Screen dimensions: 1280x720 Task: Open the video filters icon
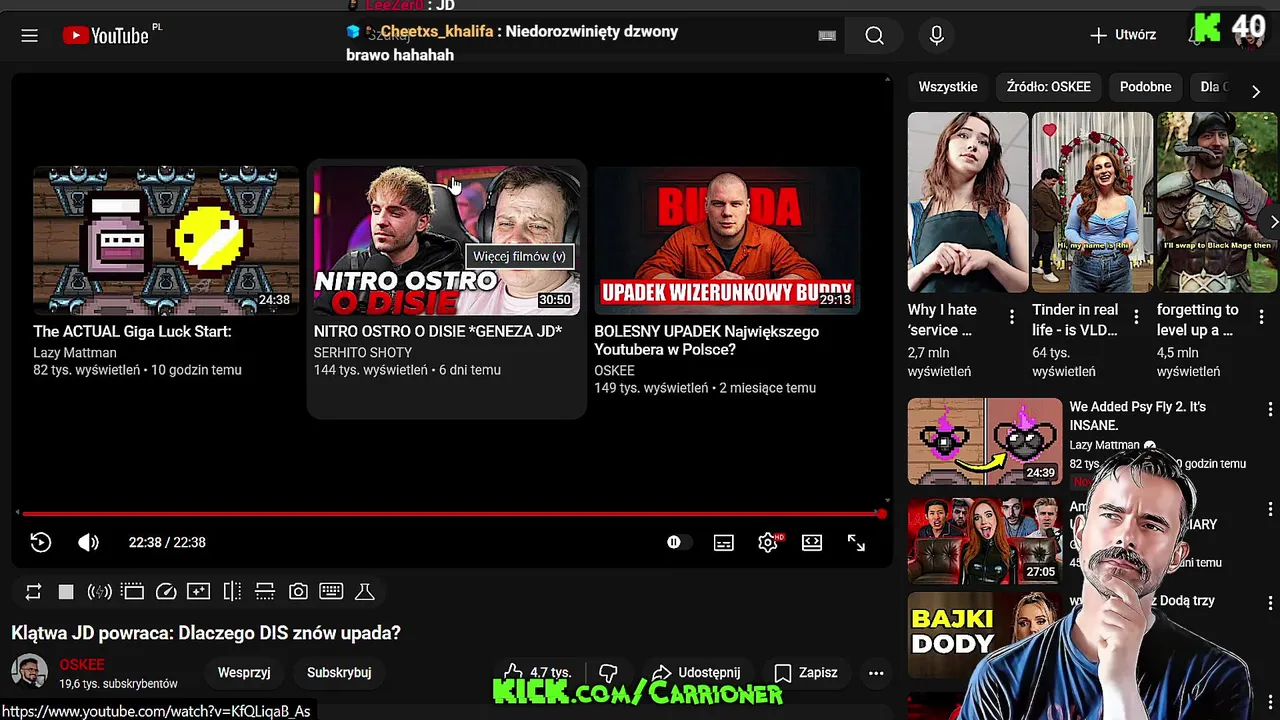[x=199, y=592]
